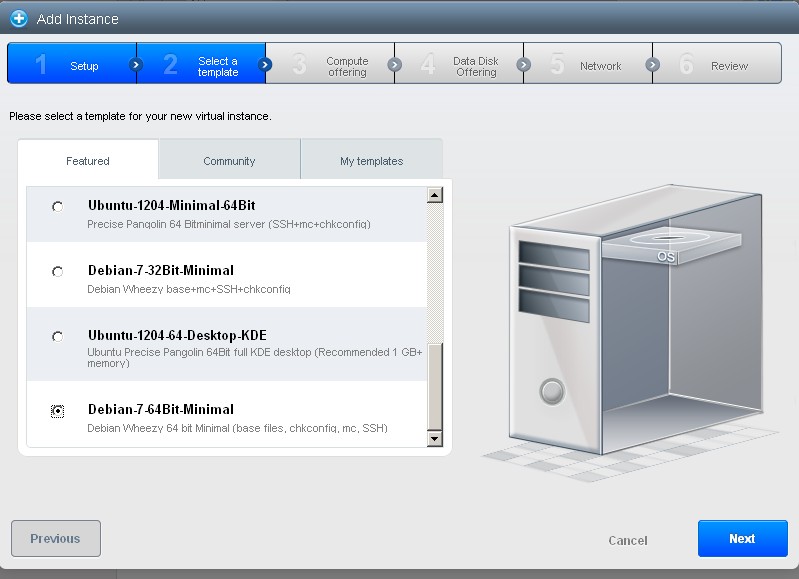Image resolution: width=799 pixels, height=579 pixels.
Task: Click the arrow icon after Compute offering
Action: (394, 65)
